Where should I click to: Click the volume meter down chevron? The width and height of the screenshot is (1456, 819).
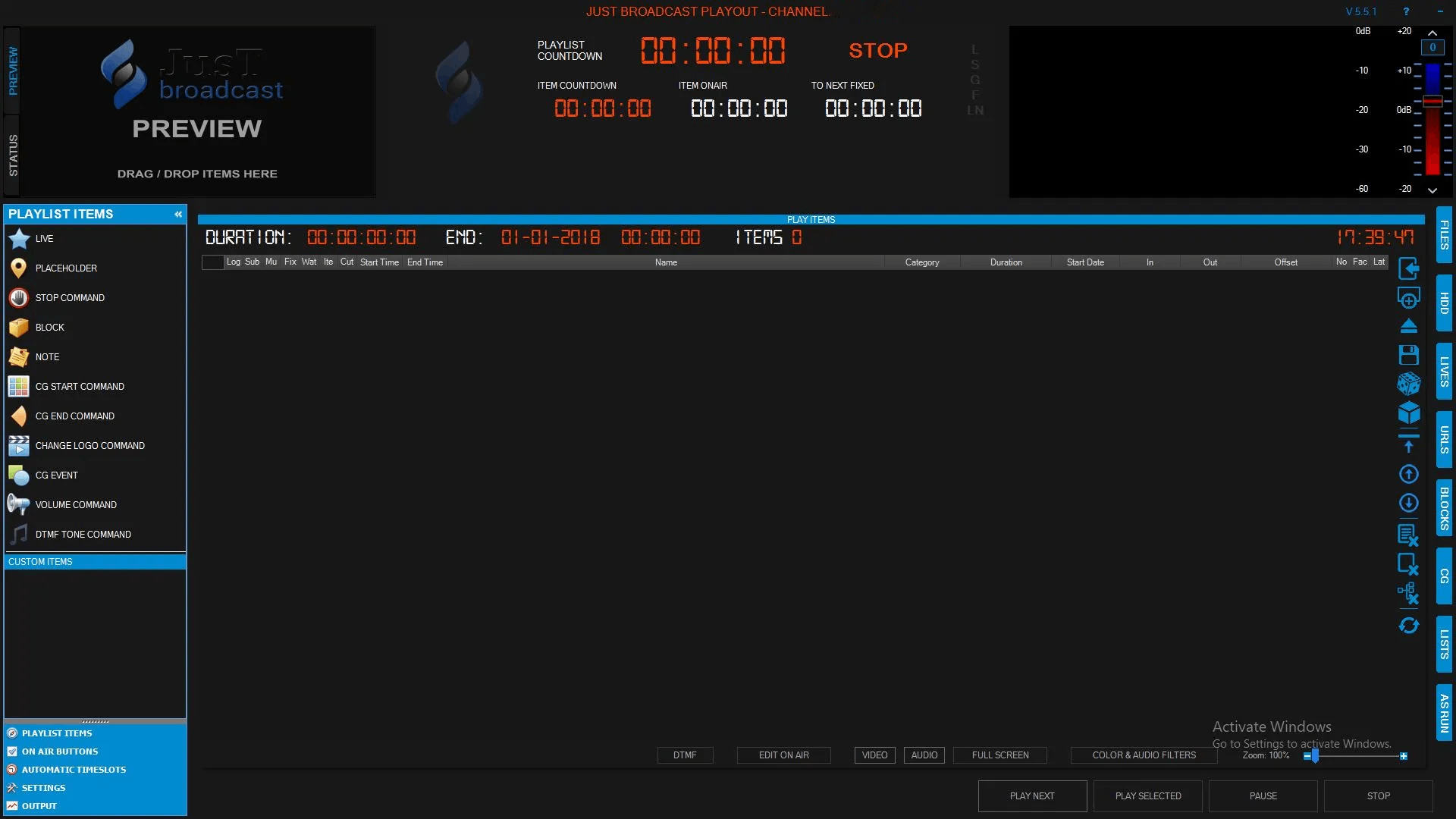1432,190
